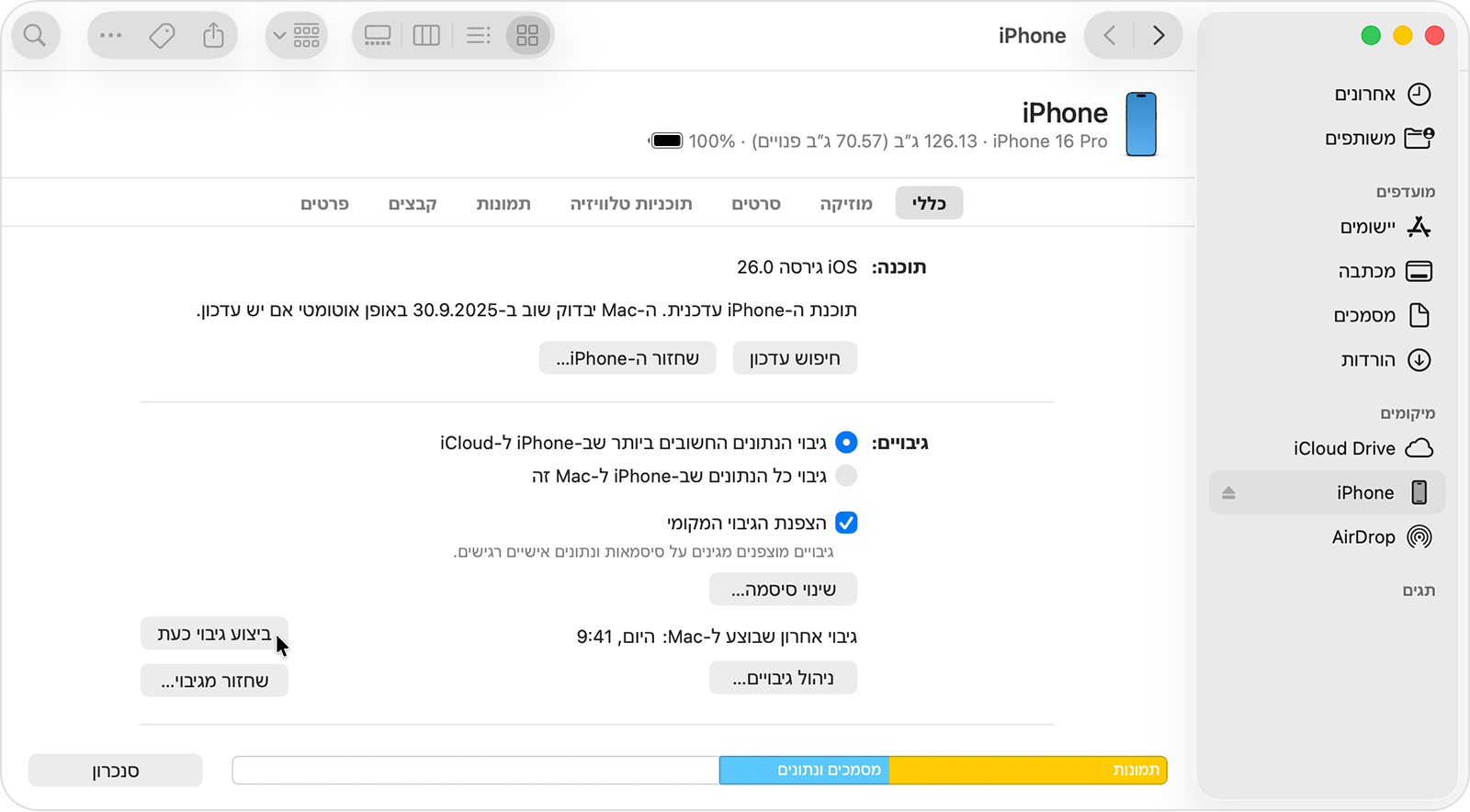Click the search icon in the toolbar

pos(35,35)
